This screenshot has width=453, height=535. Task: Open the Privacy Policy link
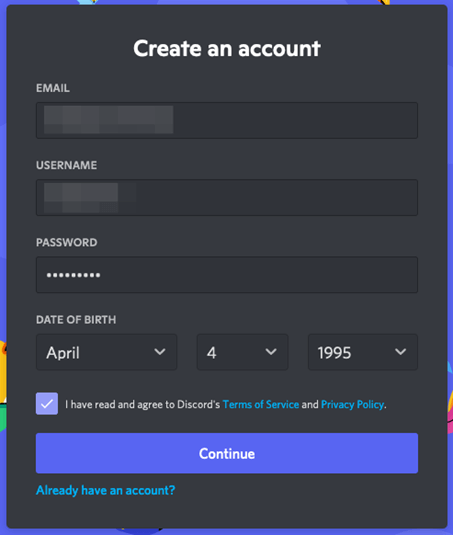point(352,404)
